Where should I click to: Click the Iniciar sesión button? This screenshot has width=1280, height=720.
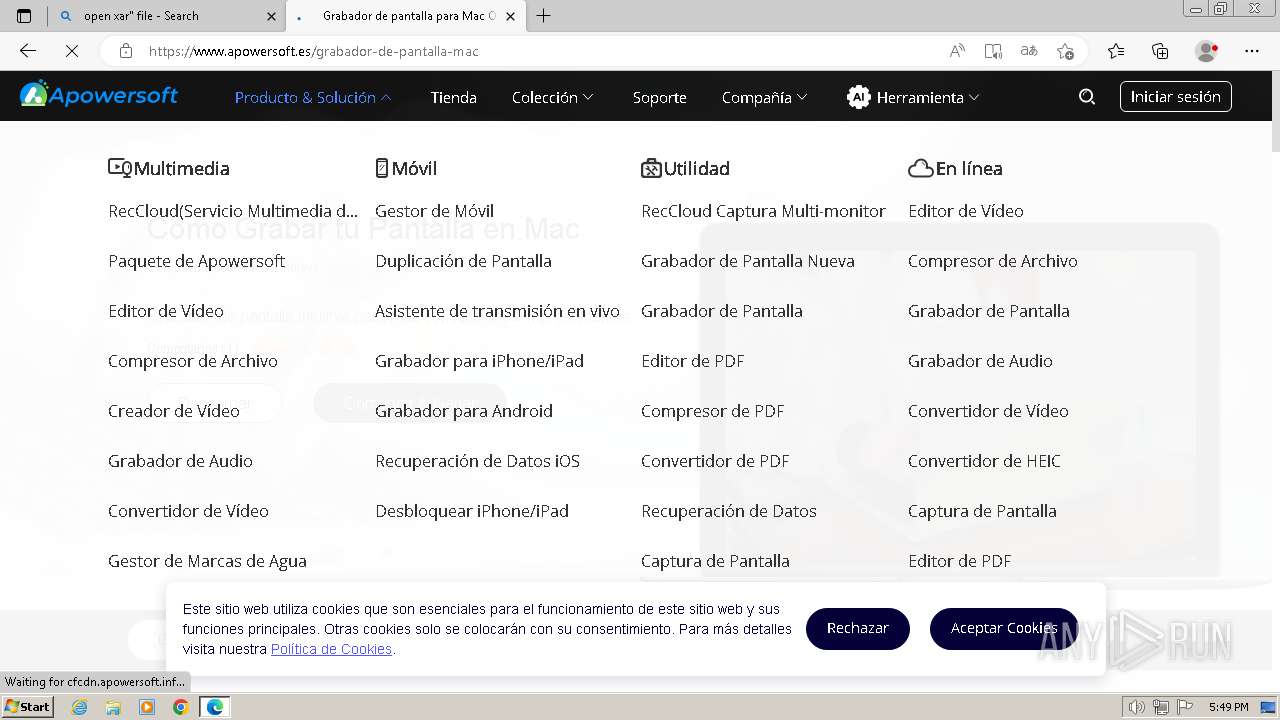pos(1175,97)
